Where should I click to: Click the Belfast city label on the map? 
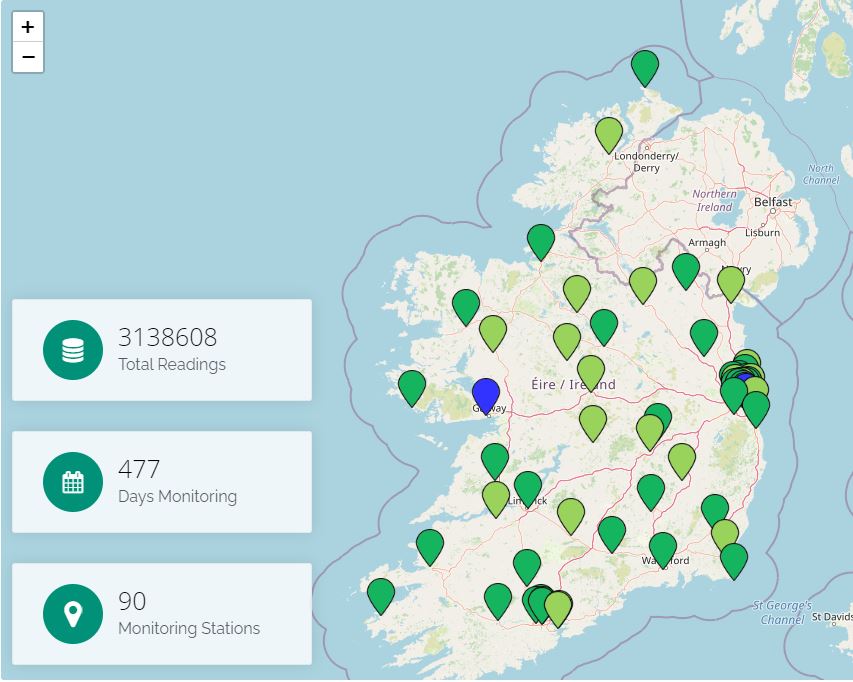[x=773, y=202]
